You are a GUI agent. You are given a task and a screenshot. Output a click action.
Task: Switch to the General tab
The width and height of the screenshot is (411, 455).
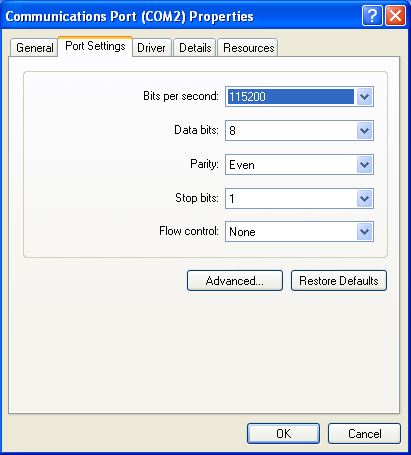[34, 48]
